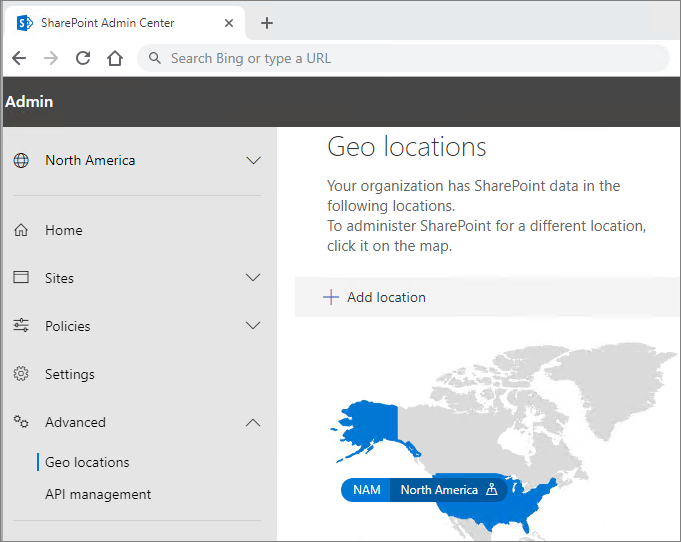Click the Add location button

375,297
